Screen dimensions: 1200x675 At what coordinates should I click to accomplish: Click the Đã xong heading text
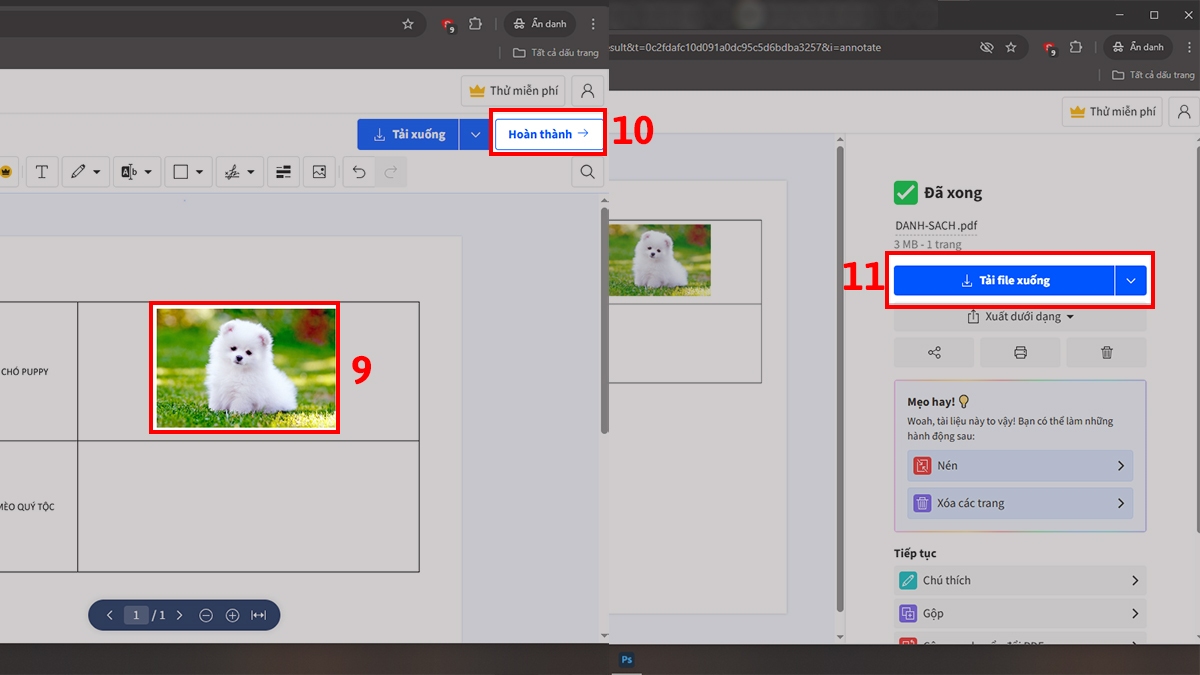(x=953, y=192)
